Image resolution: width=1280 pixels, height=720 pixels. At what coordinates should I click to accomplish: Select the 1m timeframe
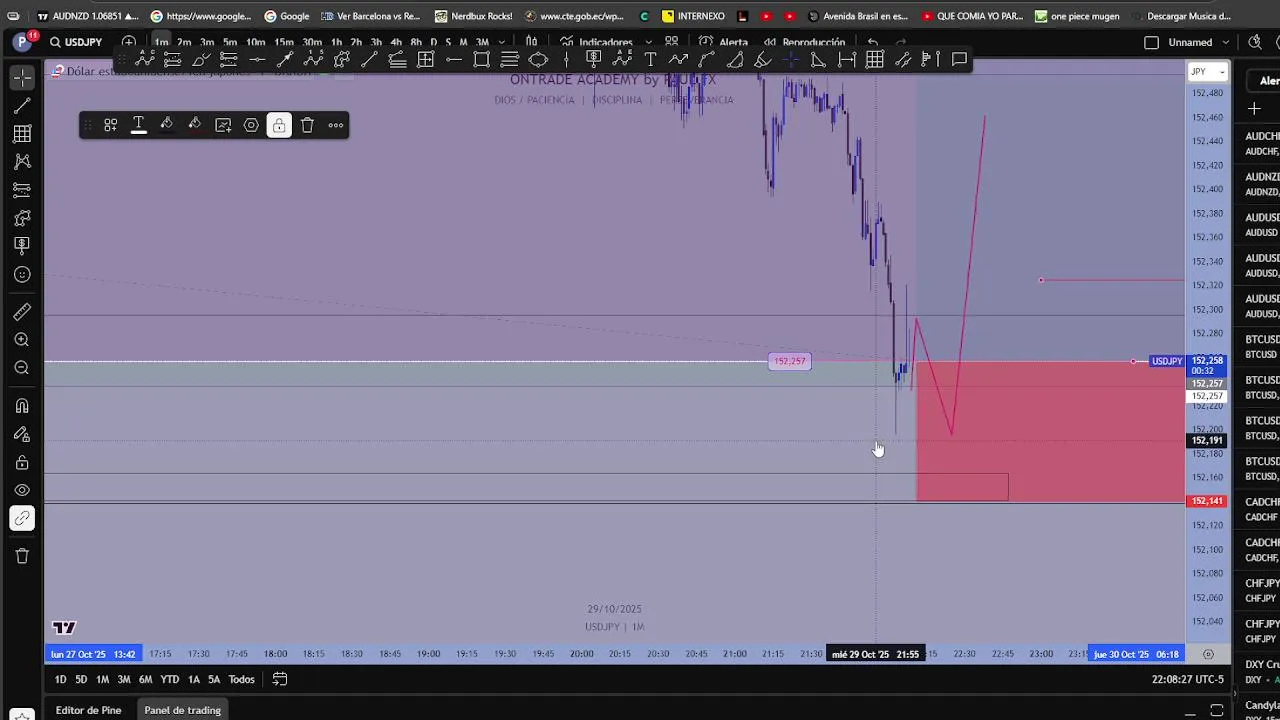tap(161, 42)
